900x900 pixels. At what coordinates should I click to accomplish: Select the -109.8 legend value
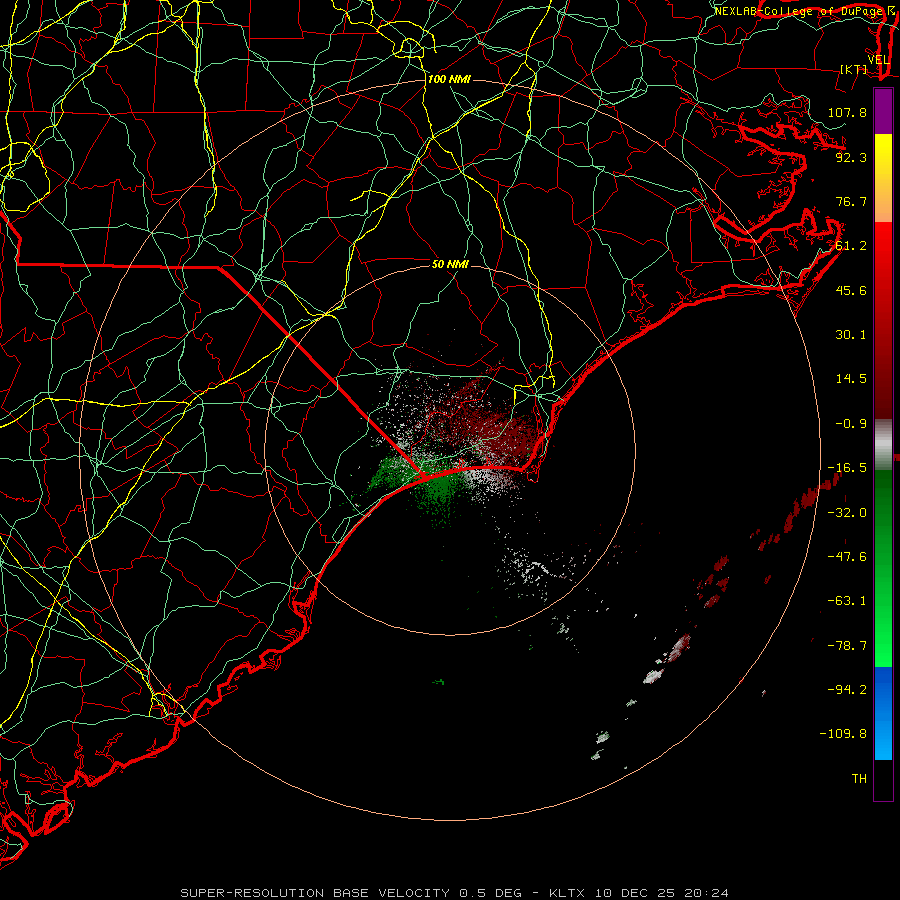[843, 734]
